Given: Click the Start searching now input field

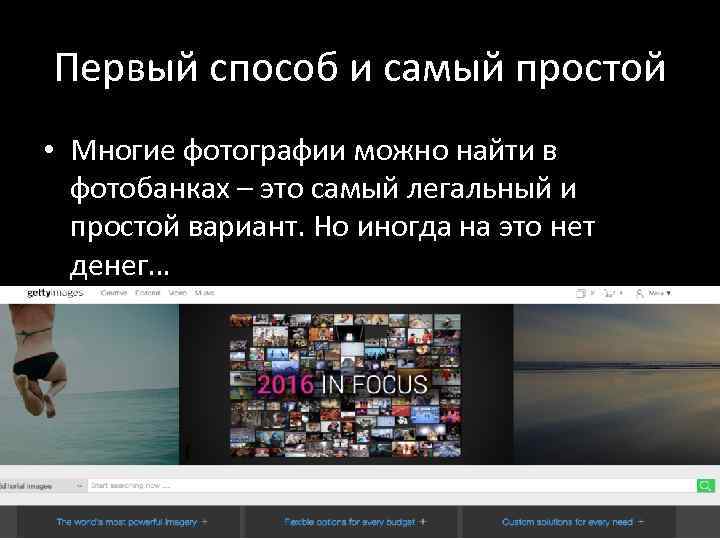Looking at the screenshot, I should coord(392,485).
